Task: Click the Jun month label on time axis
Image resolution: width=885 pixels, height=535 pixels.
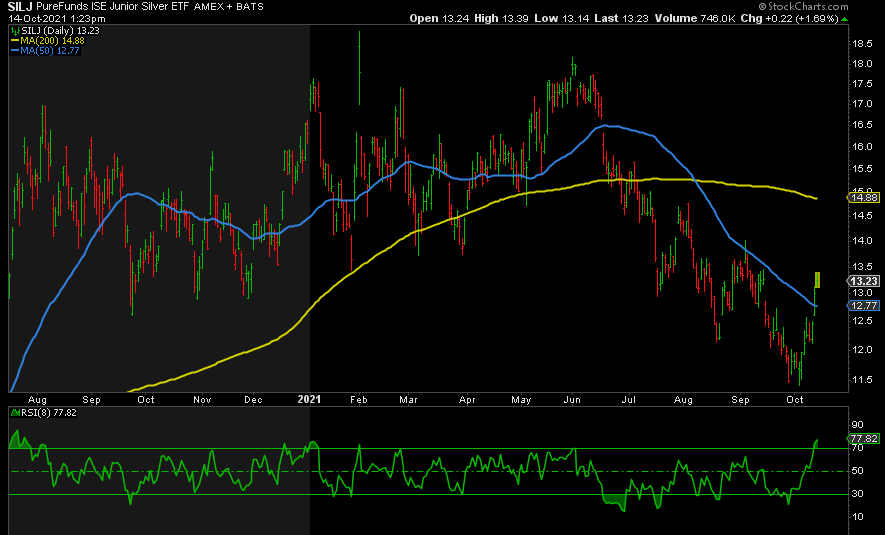Action: coord(572,400)
